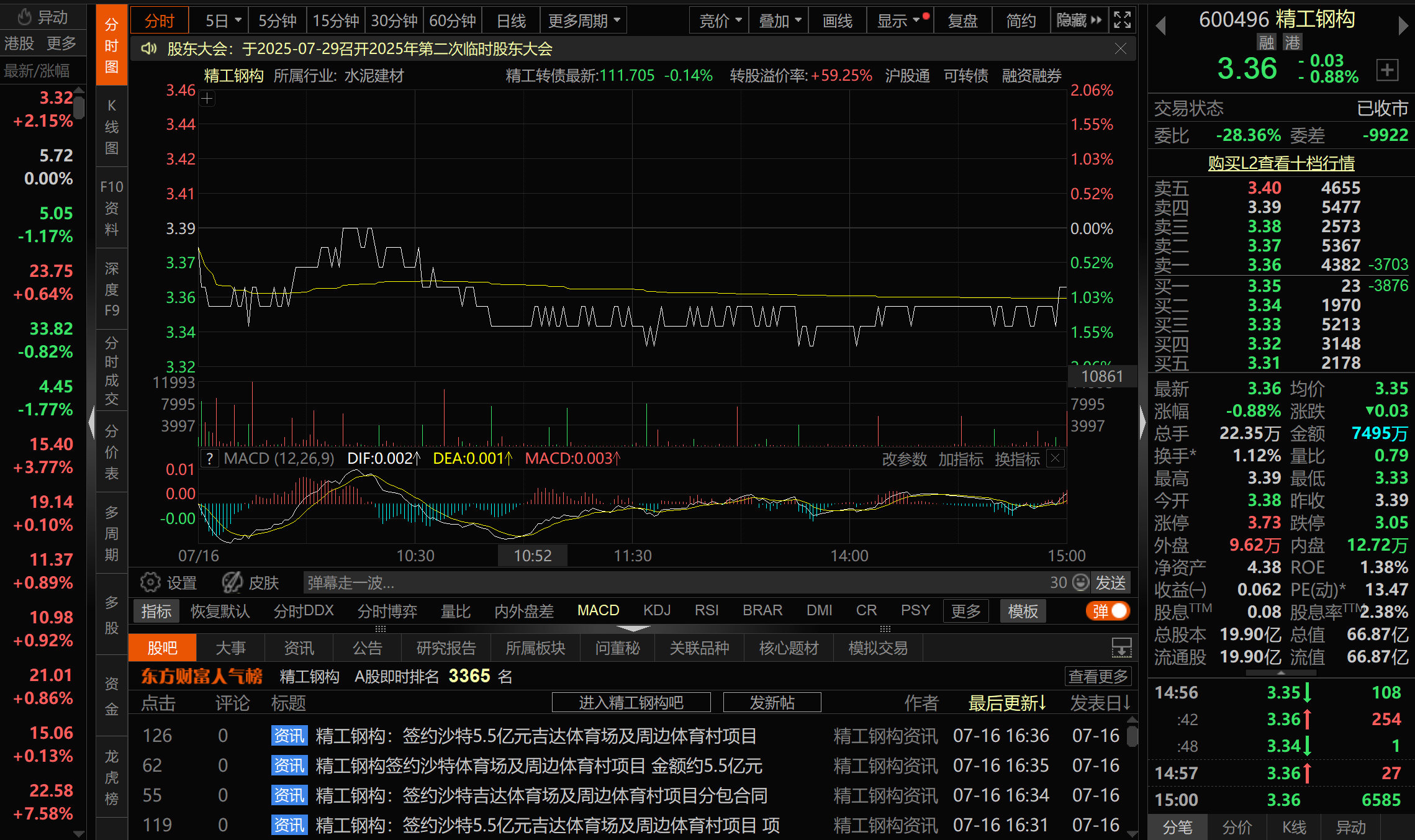The width and height of the screenshot is (1415, 840).
Task: Go to next stock with right arrow
Action: 1403,25
